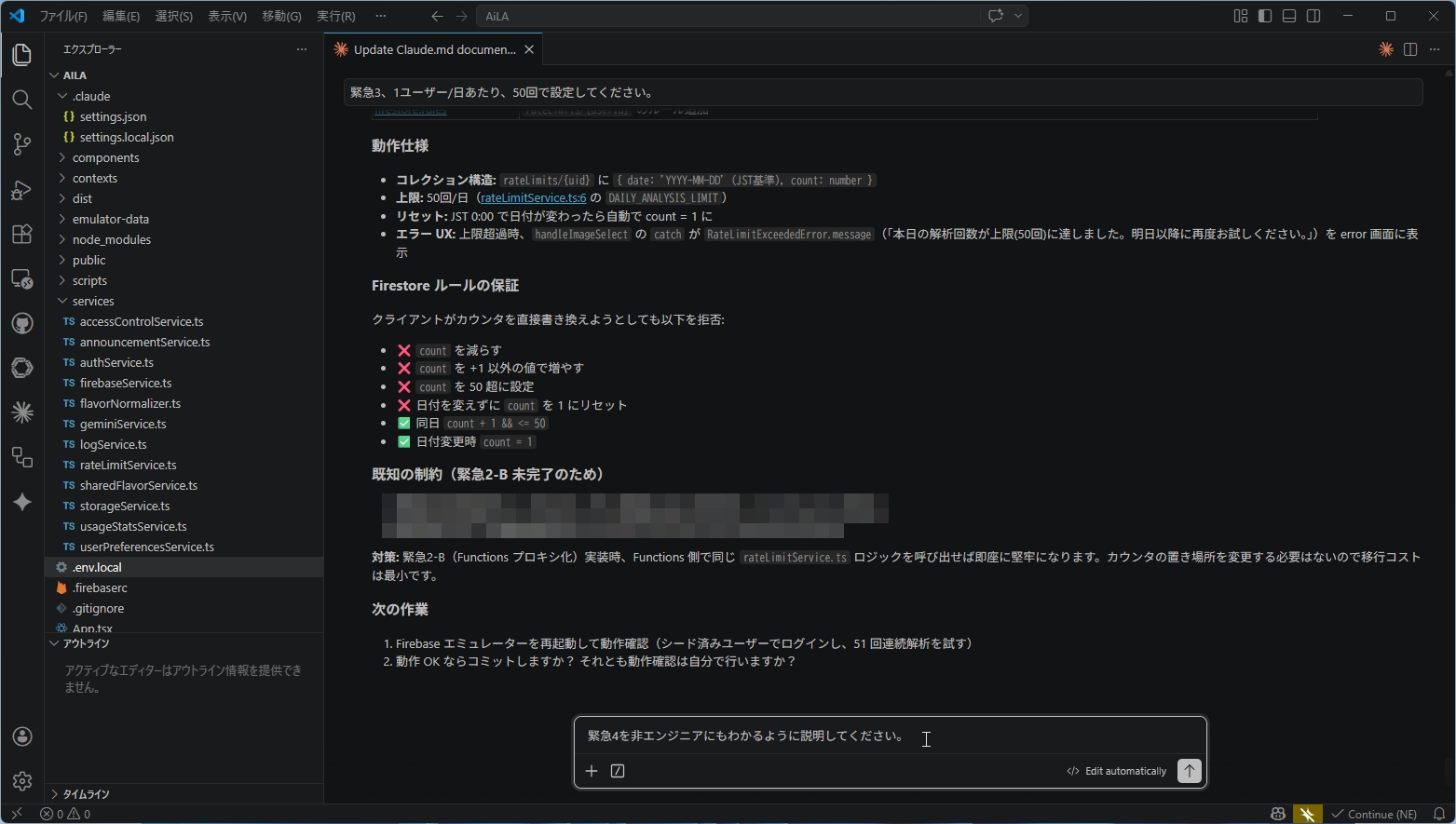
Task: Click the Copilot status bar icon
Action: click(1278, 814)
